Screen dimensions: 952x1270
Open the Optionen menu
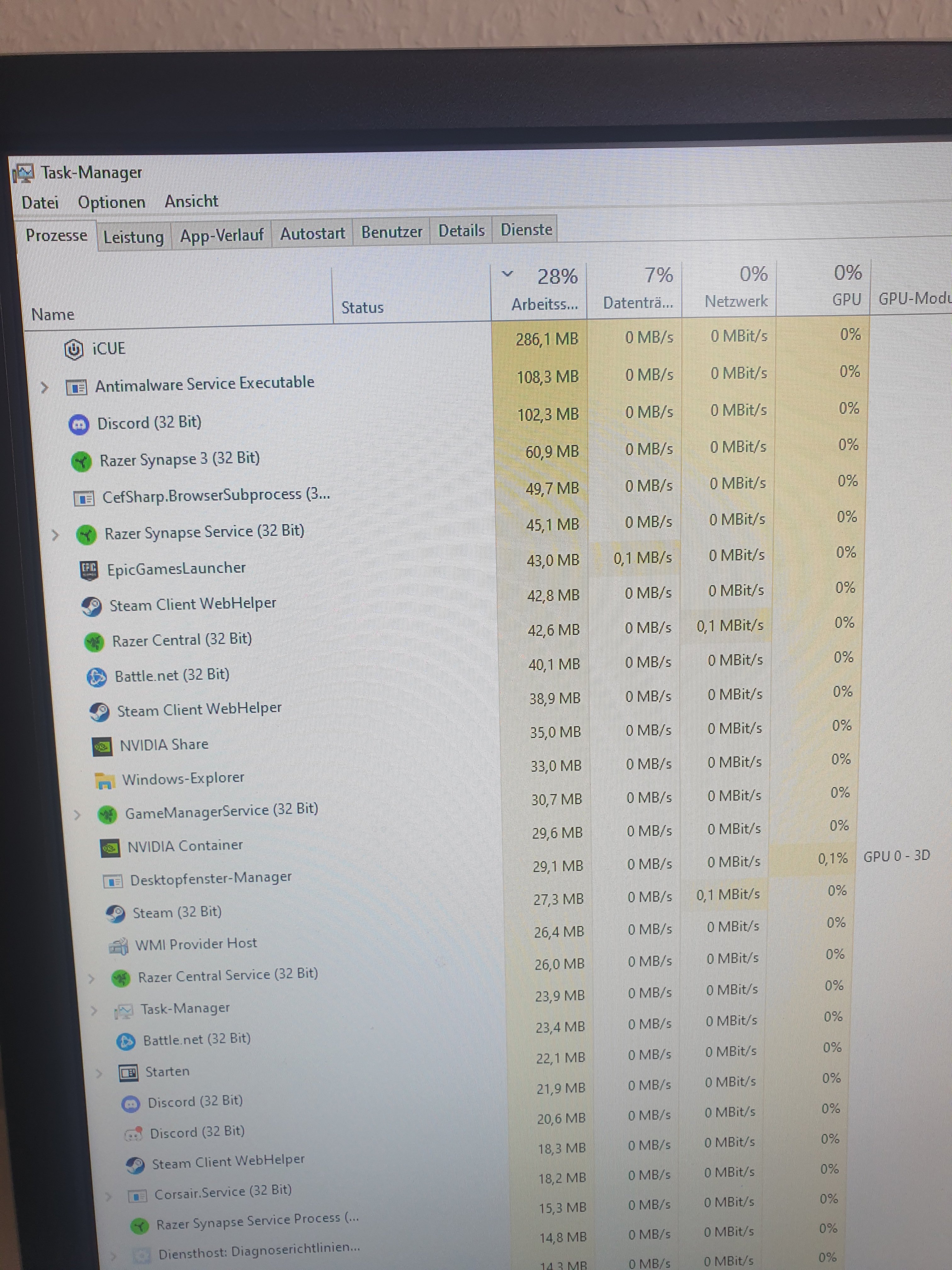111,202
